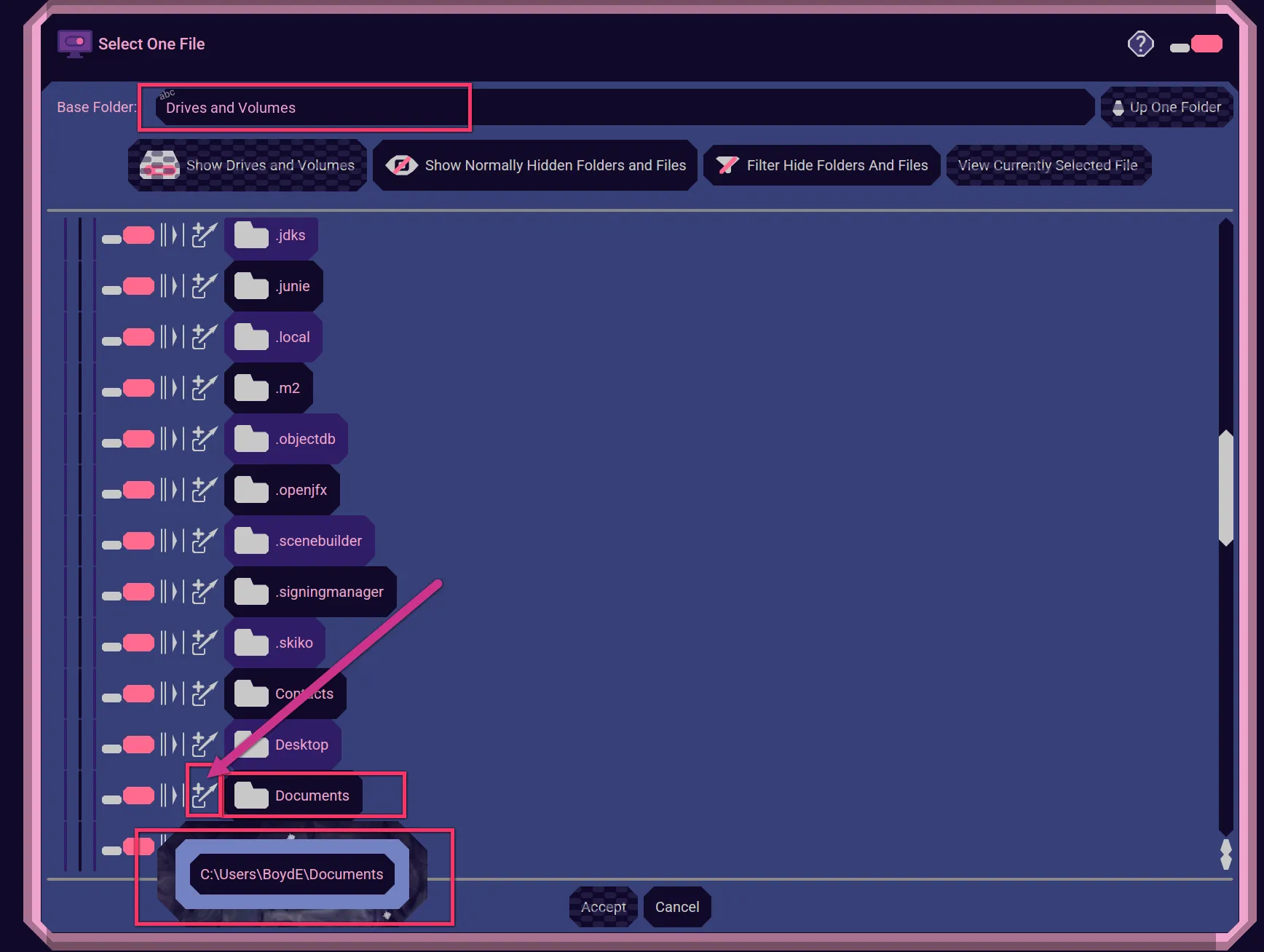Viewport: 1264px width, 952px height.
Task: Click the set-base-folder icon for .m2
Action: [205, 388]
